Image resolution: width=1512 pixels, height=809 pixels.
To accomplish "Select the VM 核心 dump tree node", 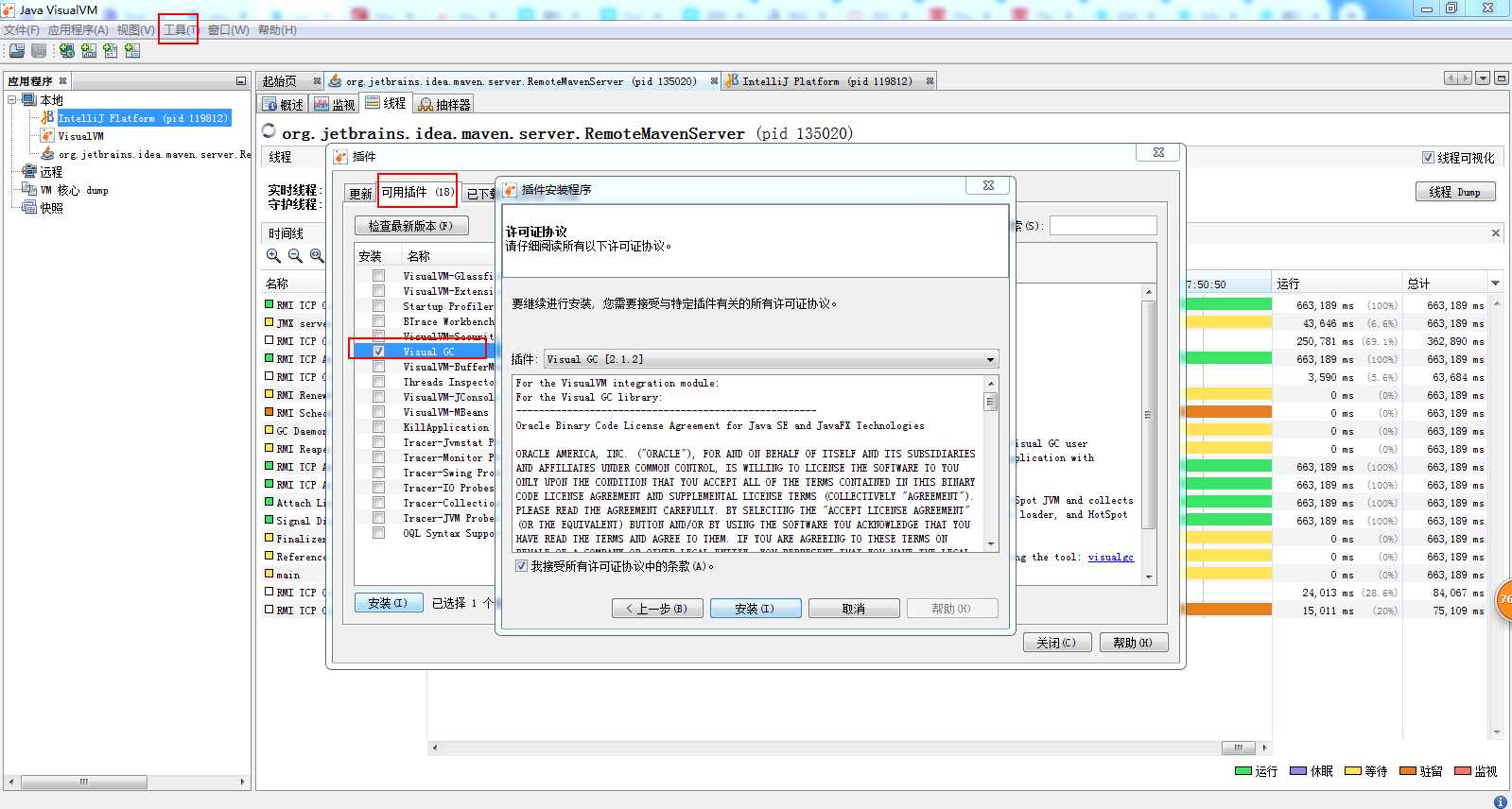I will pyautogui.click(x=74, y=190).
